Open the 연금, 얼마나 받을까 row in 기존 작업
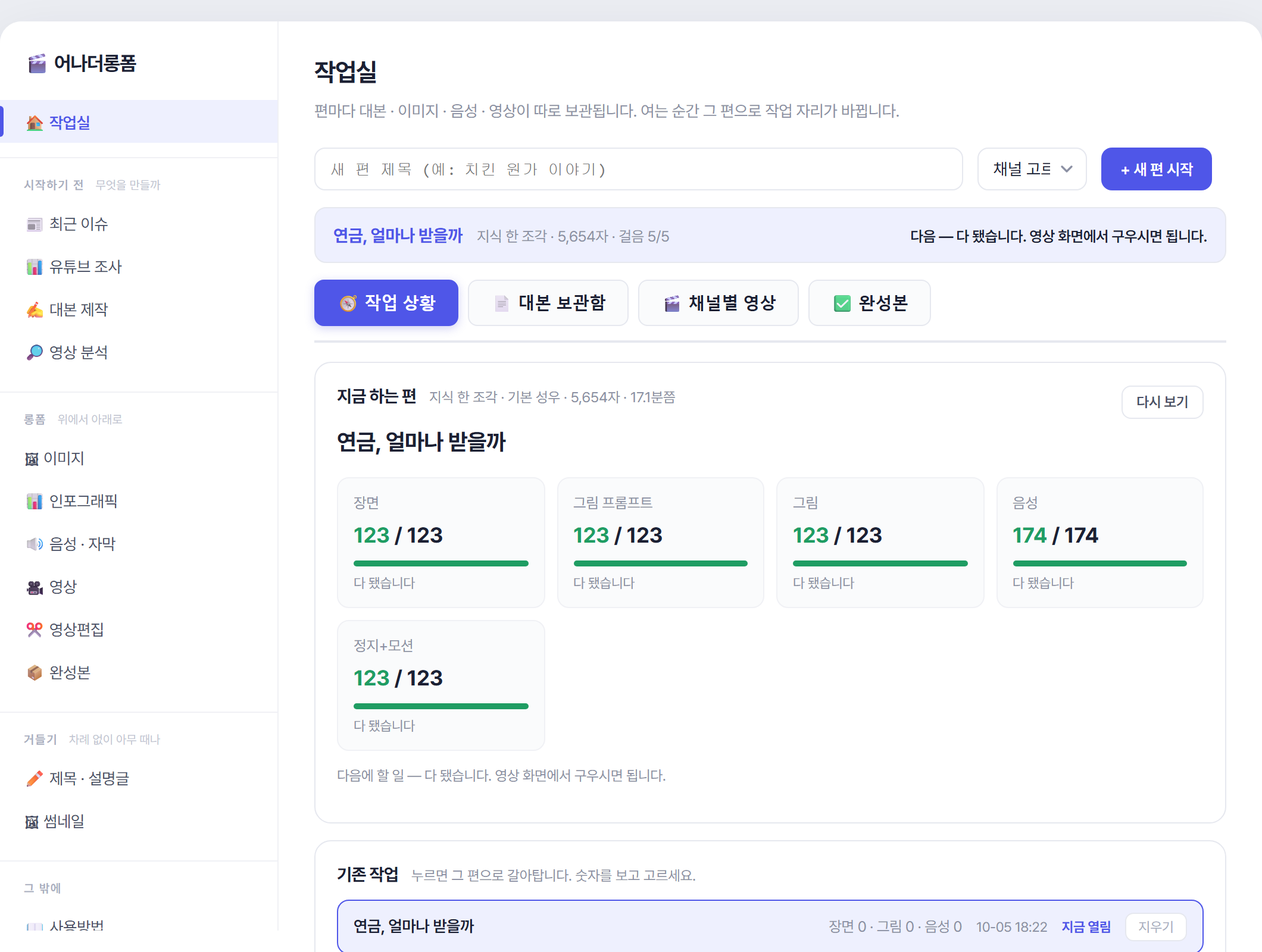1262x952 pixels. pos(770,926)
